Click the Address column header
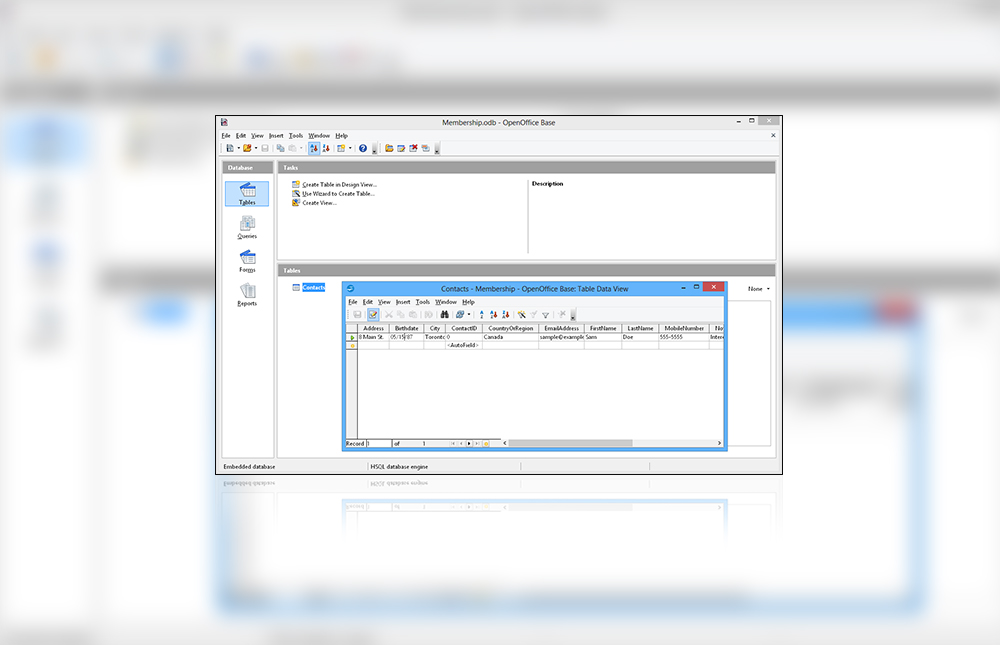This screenshot has width=1000, height=645. click(x=374, y=328)
